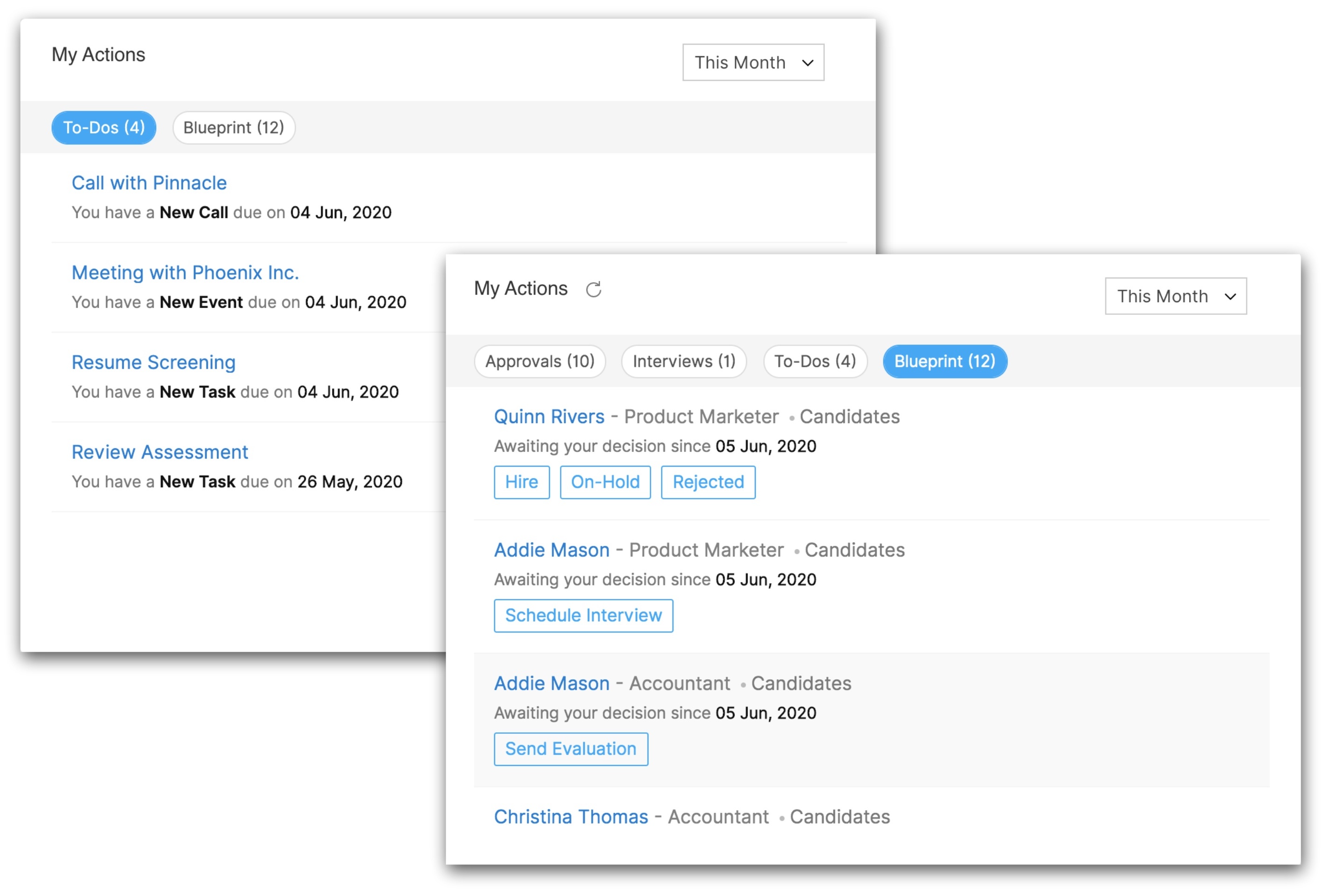Open the Review Assessment task
The height and width of the screenshot is (896, 1334).
[160, 452]
